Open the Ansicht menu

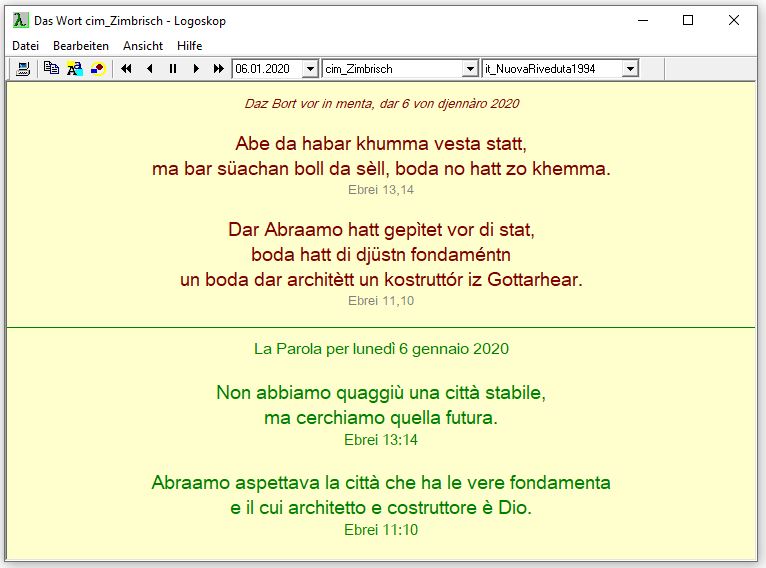[143, 46]
